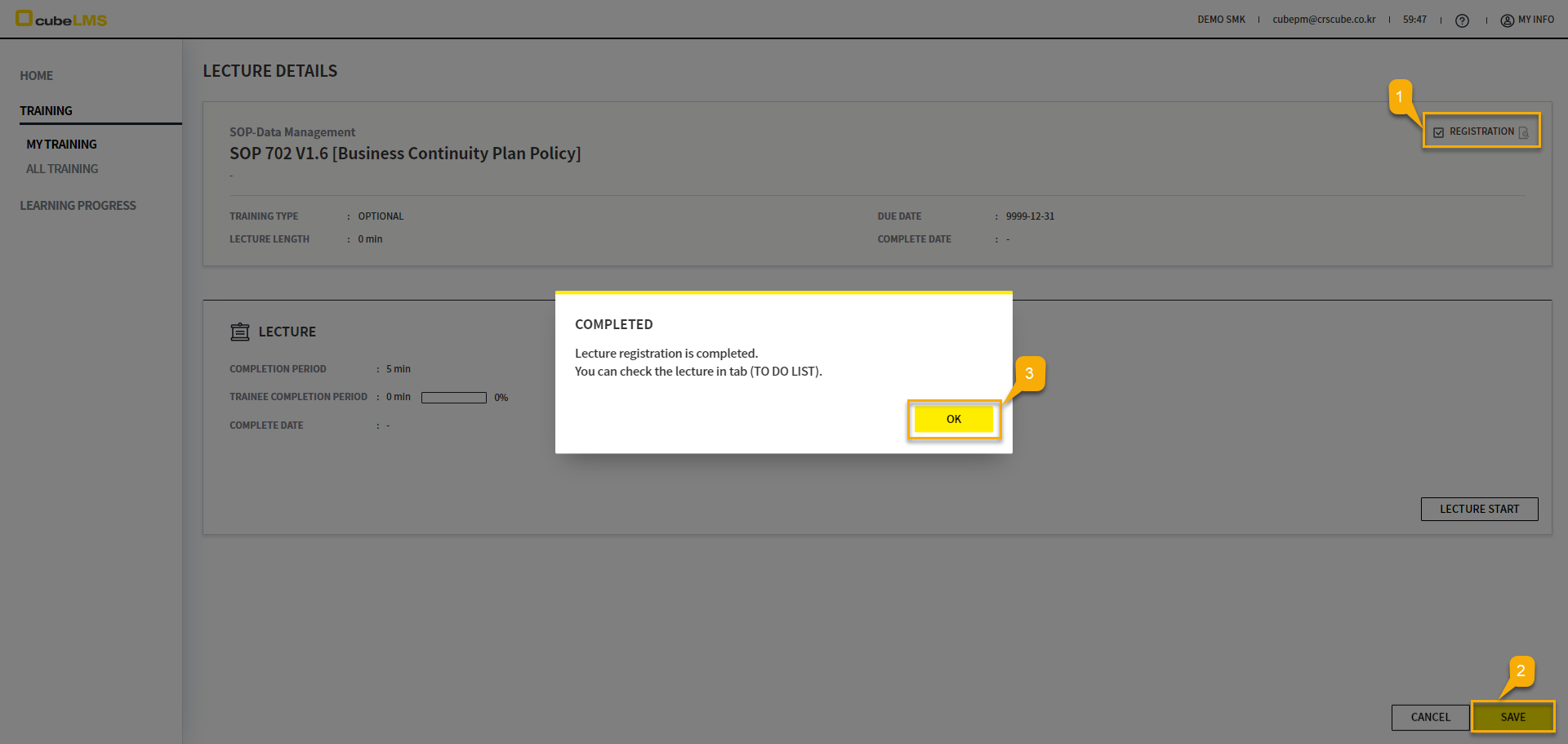Click the LECTURE section blackboard icon
The image size is (1568, 744).
click(240, 332)
